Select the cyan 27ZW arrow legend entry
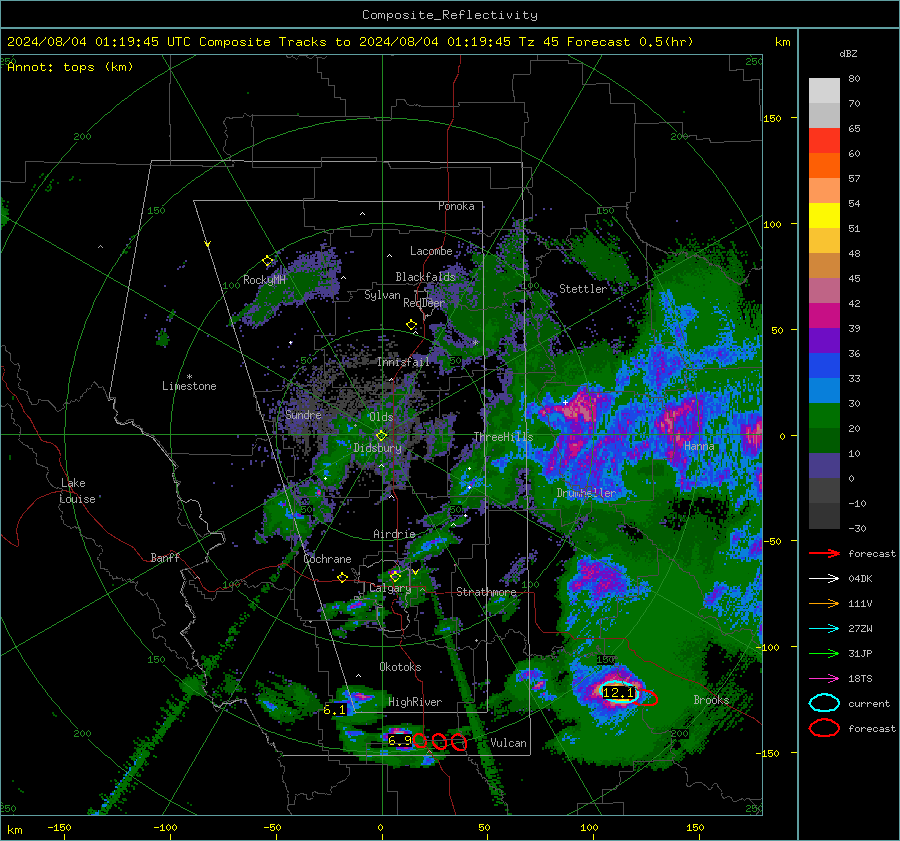 pos(824,629)
